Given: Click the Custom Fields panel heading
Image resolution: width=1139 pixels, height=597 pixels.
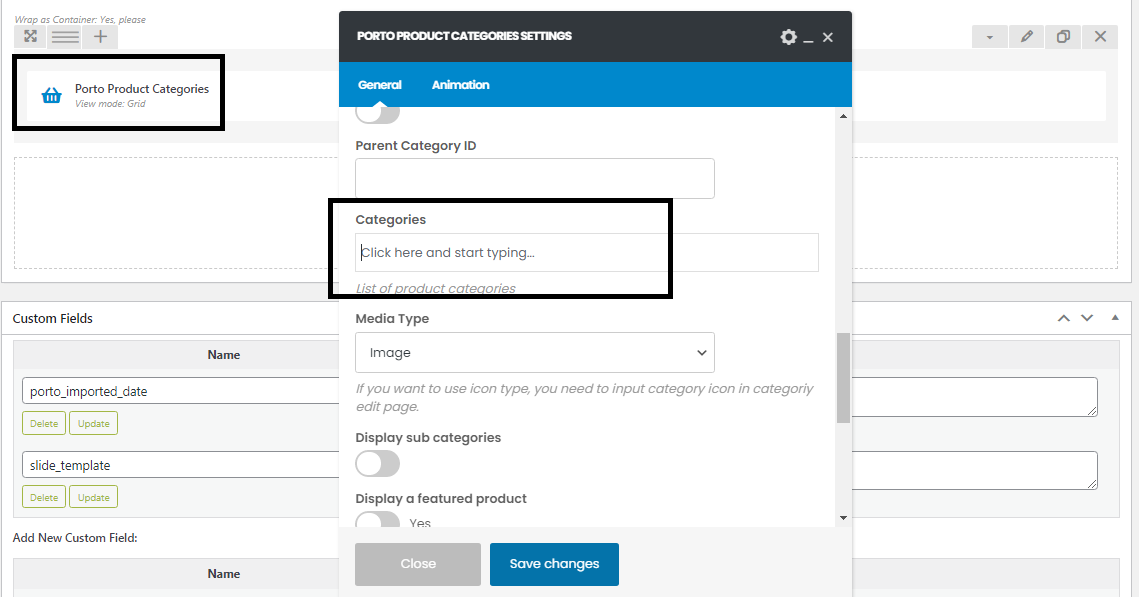Looking at the screenshot, I should click(52, 318).
